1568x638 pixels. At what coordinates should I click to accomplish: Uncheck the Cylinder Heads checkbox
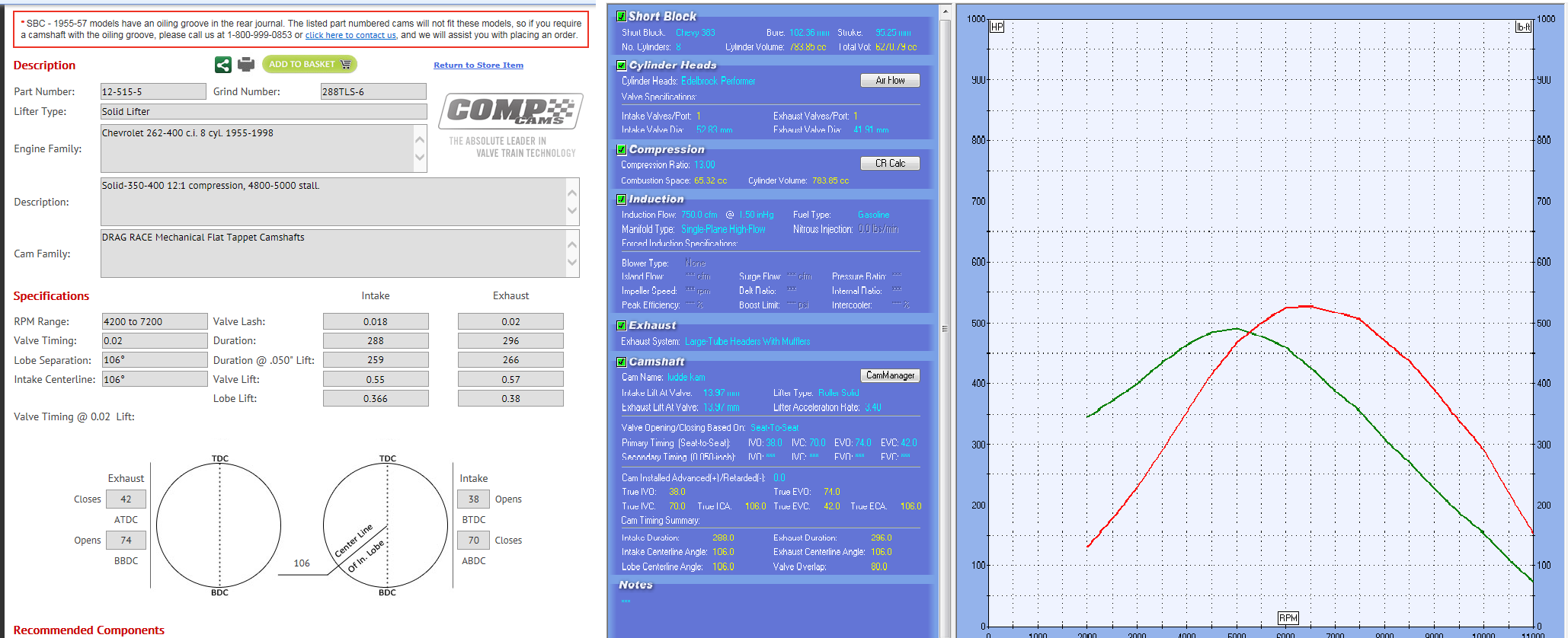(622, 65)
